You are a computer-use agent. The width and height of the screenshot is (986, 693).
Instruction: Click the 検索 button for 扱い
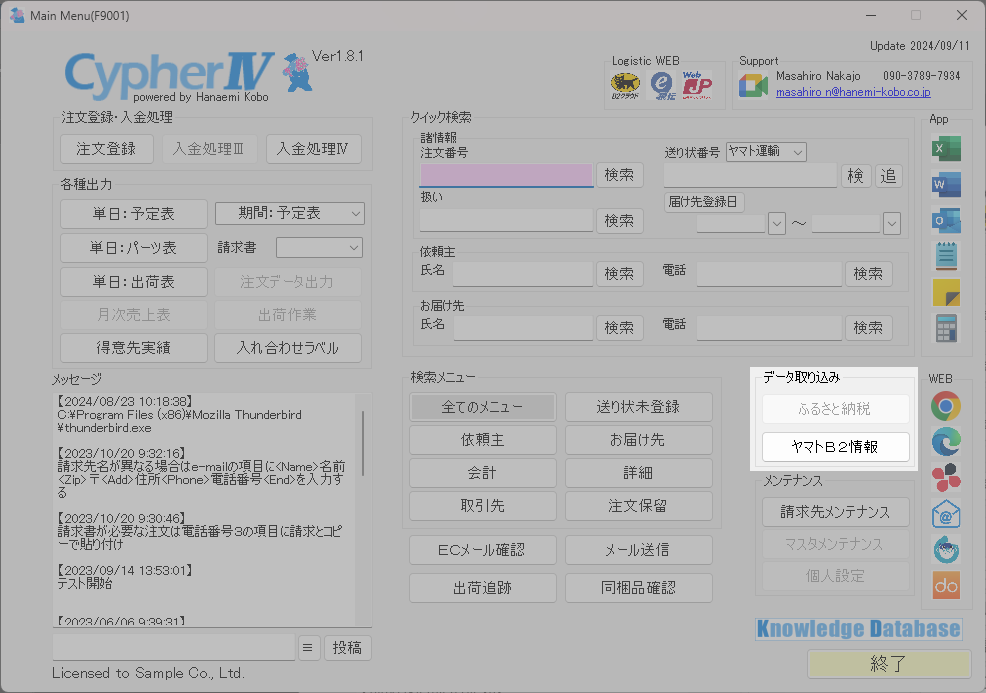tap(619, 221)
